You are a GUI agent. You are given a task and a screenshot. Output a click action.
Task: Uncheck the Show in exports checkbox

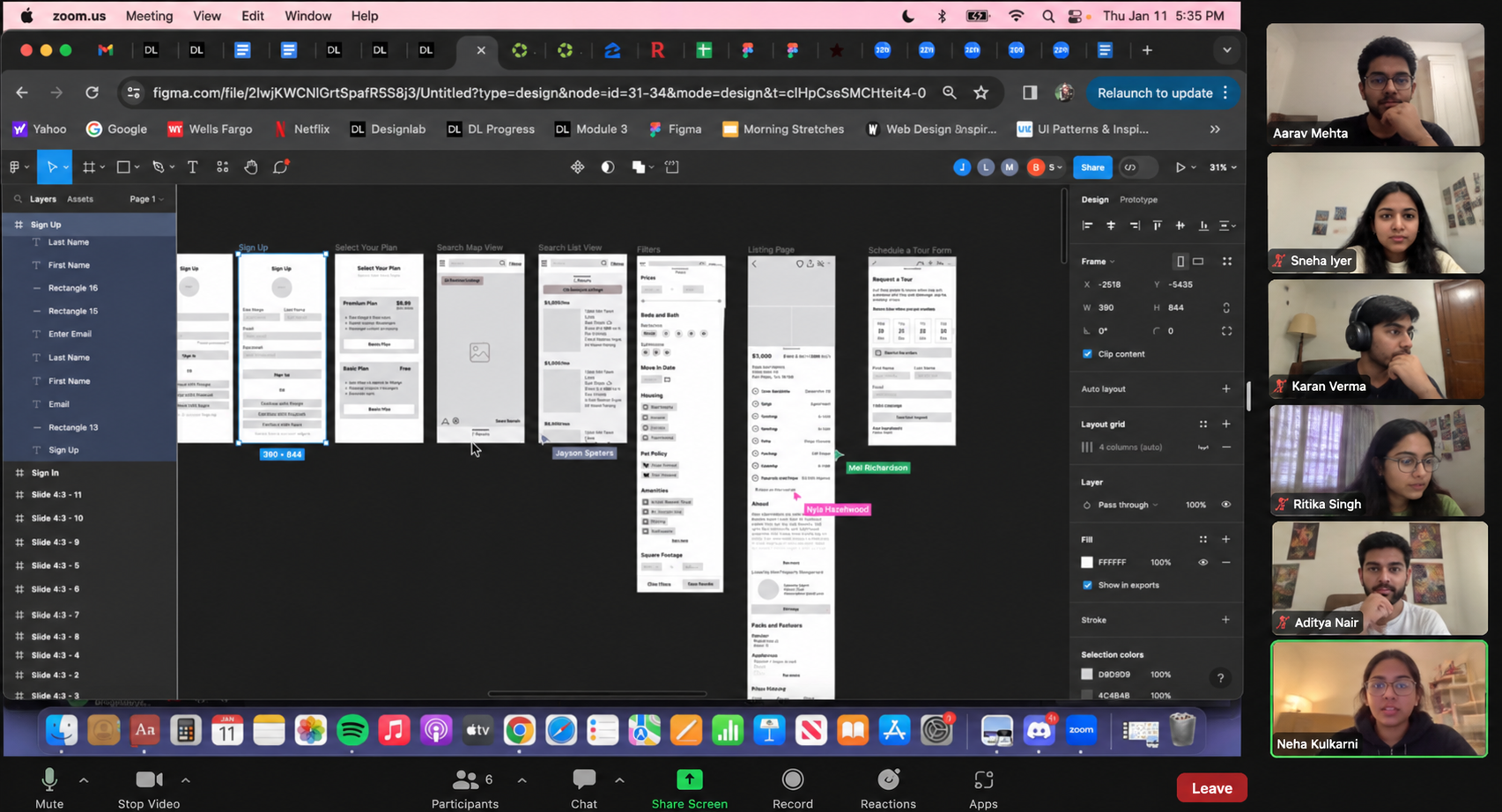tap(1087, 585)
